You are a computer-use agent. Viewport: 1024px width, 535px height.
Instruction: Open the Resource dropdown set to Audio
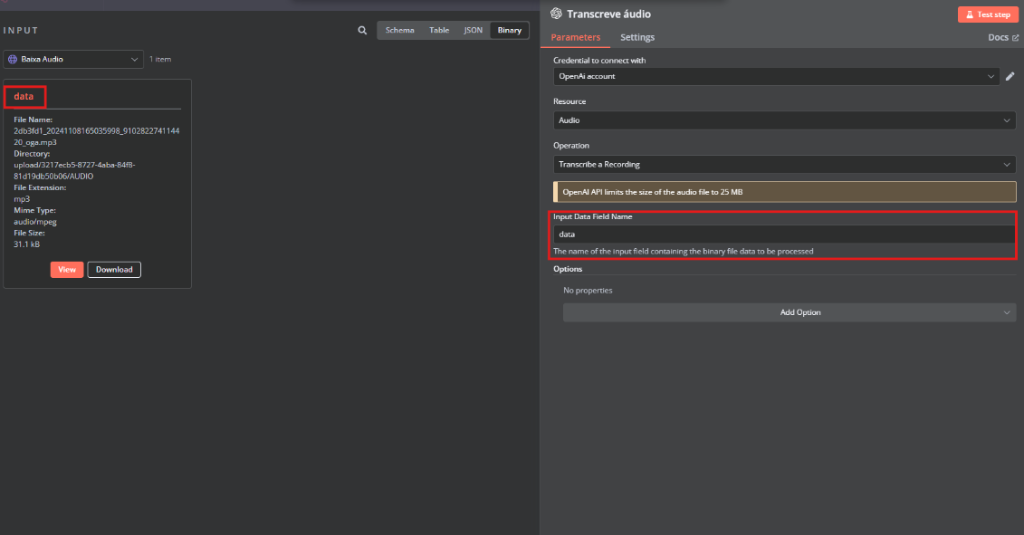tap(784, 120)
